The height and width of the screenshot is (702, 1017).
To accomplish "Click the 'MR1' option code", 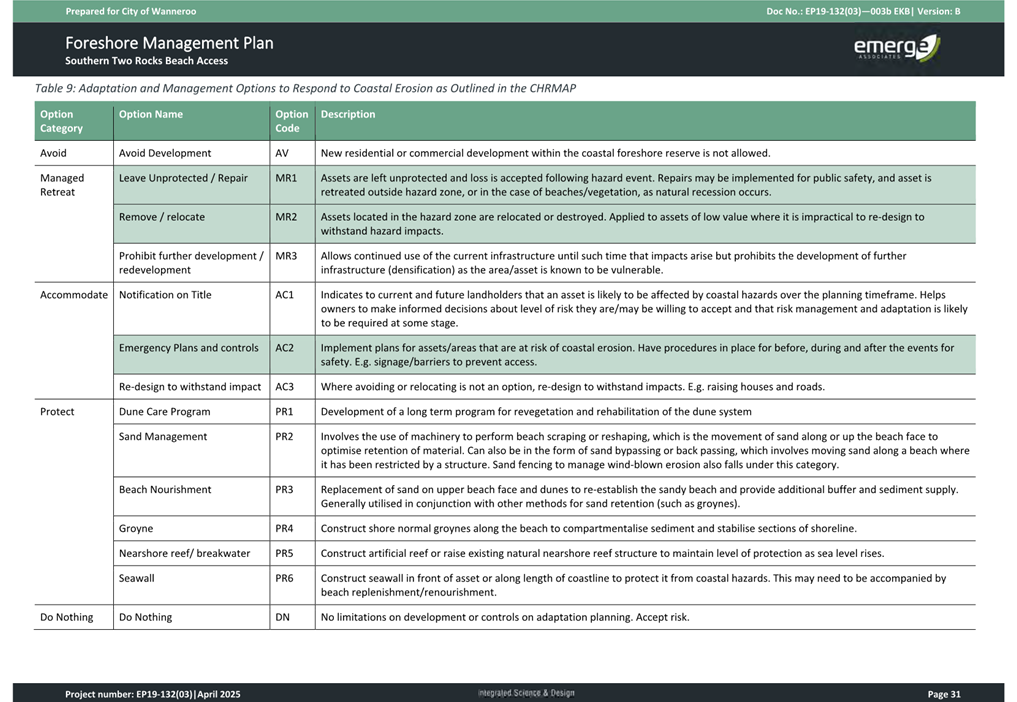I will pyautogui.click(x=286, y=178).
